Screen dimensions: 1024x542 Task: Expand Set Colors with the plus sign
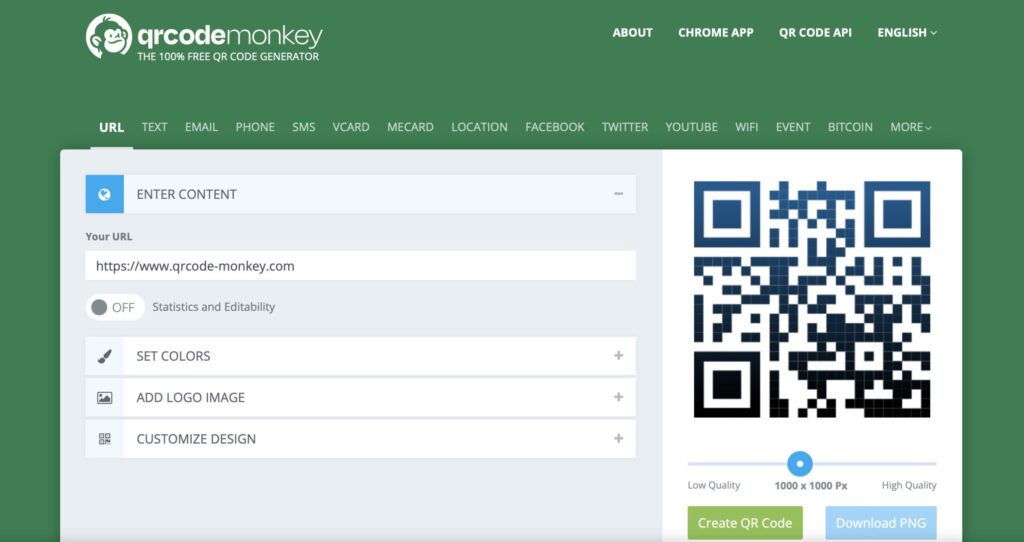click(x=618, y=356)
